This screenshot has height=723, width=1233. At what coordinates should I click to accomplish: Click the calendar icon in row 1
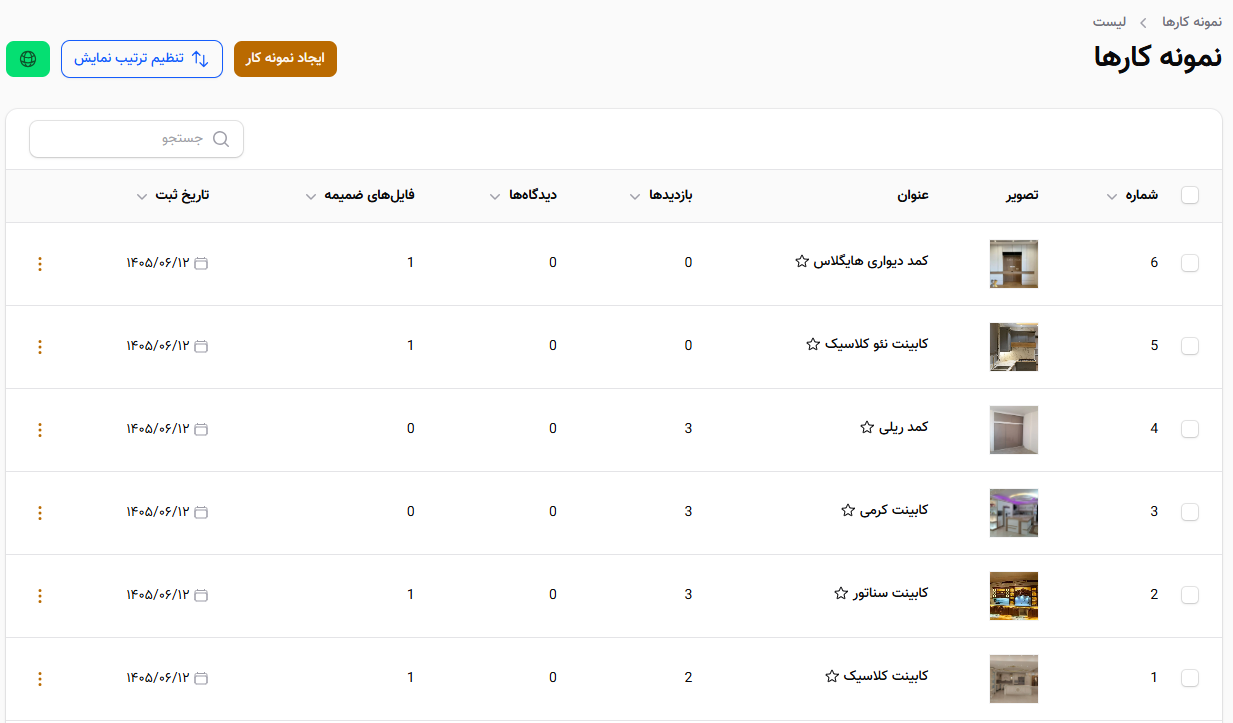pyautogui.click(x=201, y=678)
